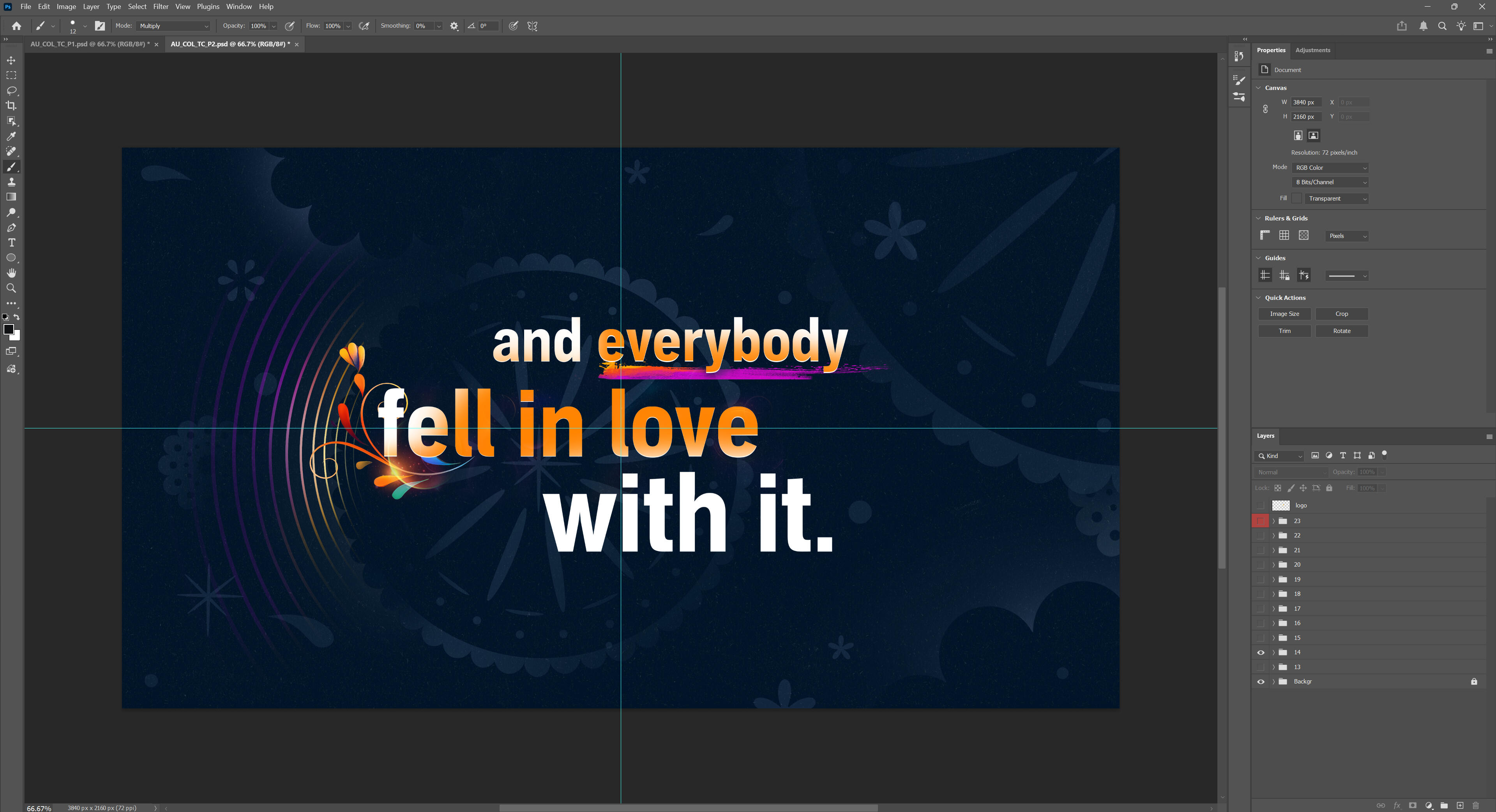
Task: Open brush settings gear for smoothing options
Action: pyautogui.click(x=454, y=26)
